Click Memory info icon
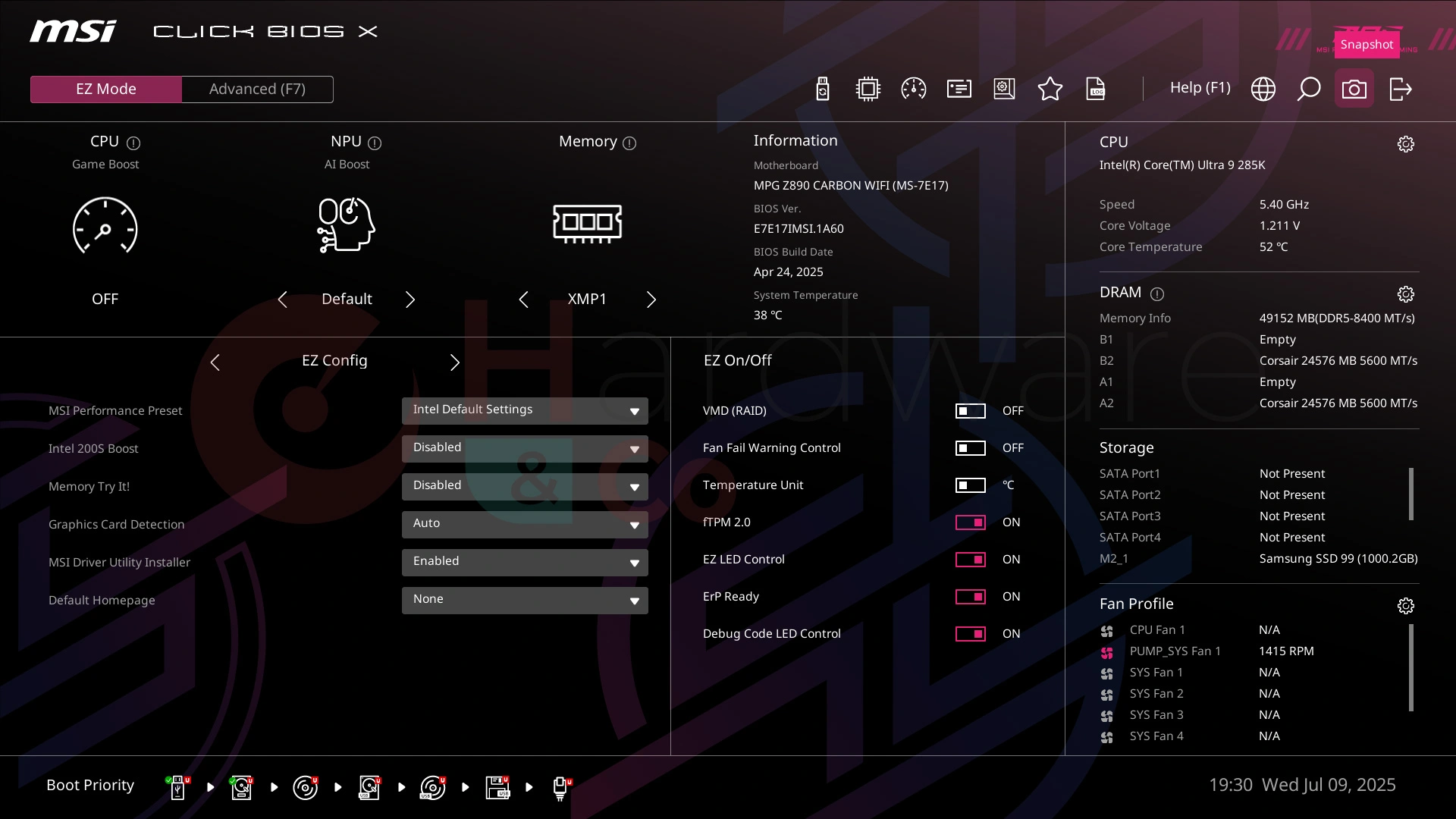The height and width of the screenshot is (819, 1456). pos(629,143)
